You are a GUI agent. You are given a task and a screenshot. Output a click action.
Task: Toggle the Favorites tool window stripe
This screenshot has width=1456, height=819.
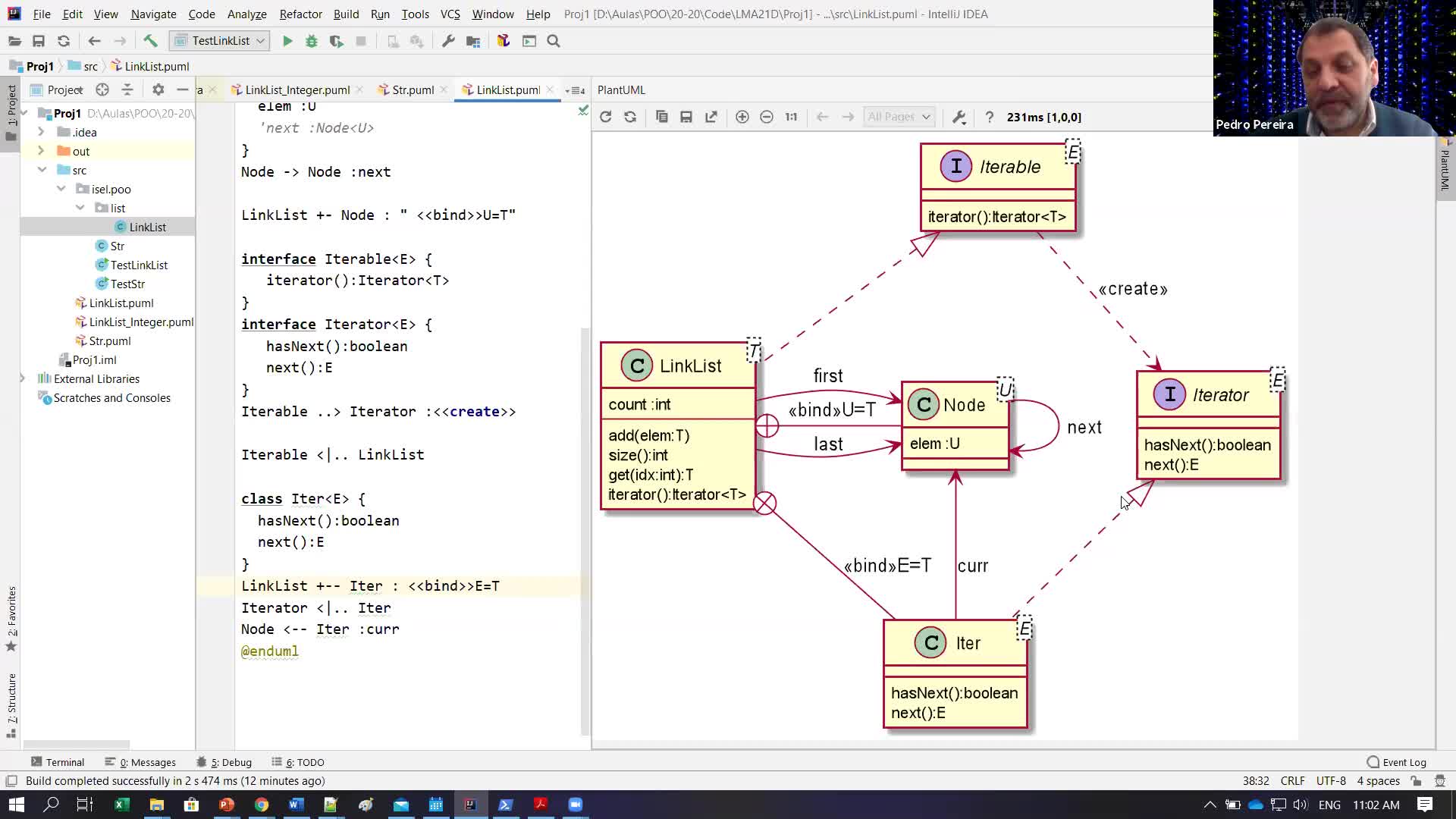(x=11, y=616)
